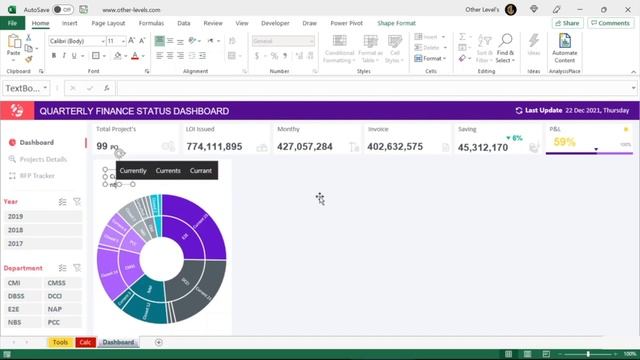Image resolution: width=640 pixels, height=360 pixels.
Task: Filter by CMI department slicer
Action: [23, 283]
